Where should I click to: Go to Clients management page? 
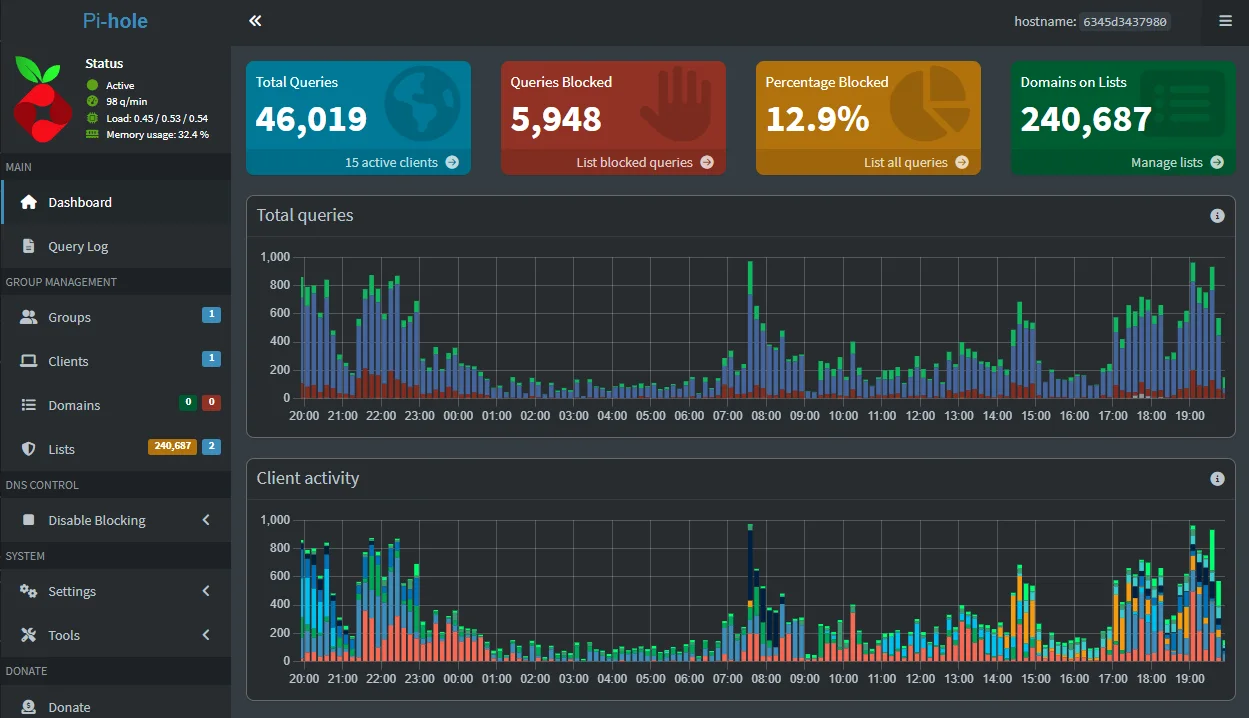pyautogui.click(x=116, y=361)
